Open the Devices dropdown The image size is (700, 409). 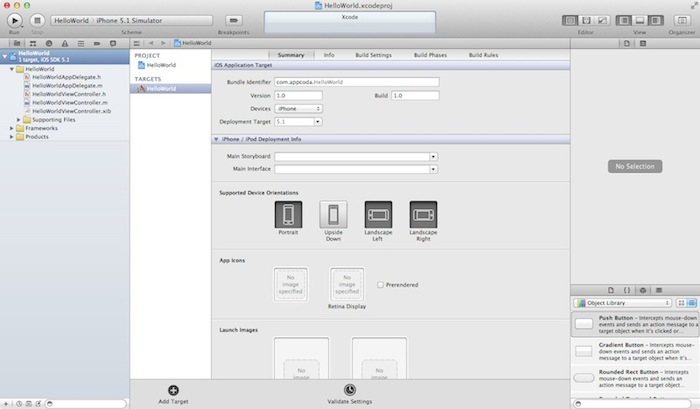[x=298, y=108]
